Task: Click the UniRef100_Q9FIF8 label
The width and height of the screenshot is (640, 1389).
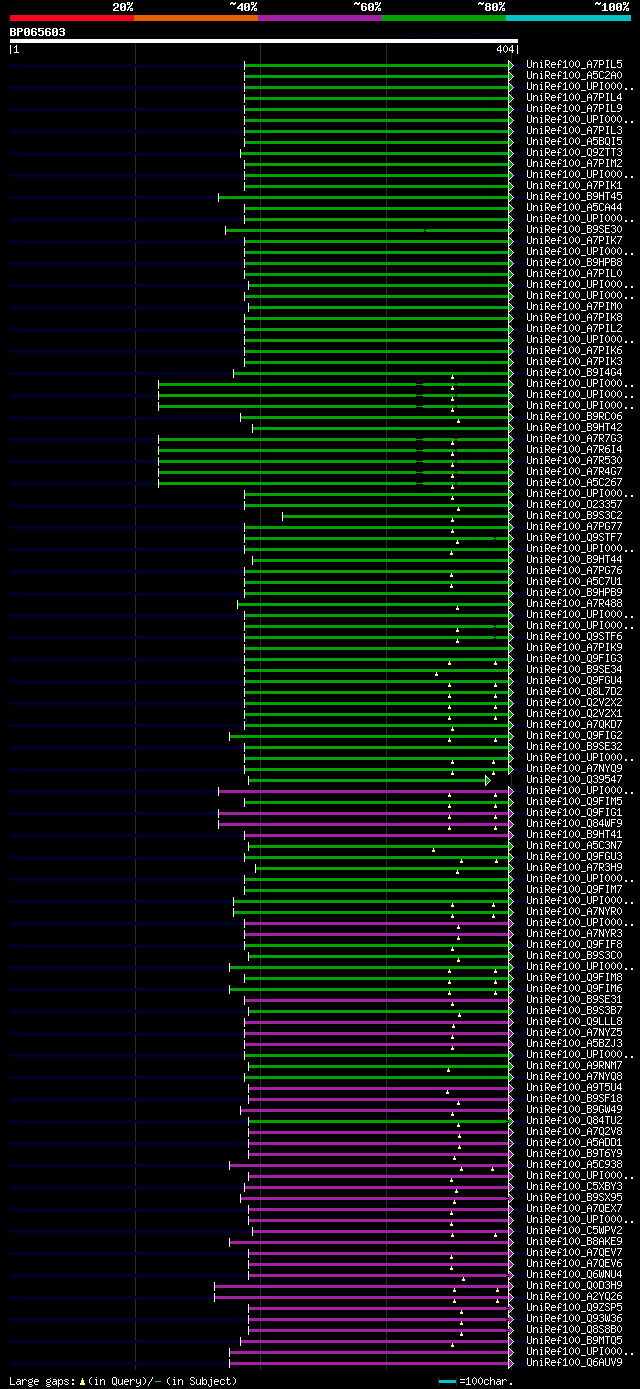Action: point(574,944)
